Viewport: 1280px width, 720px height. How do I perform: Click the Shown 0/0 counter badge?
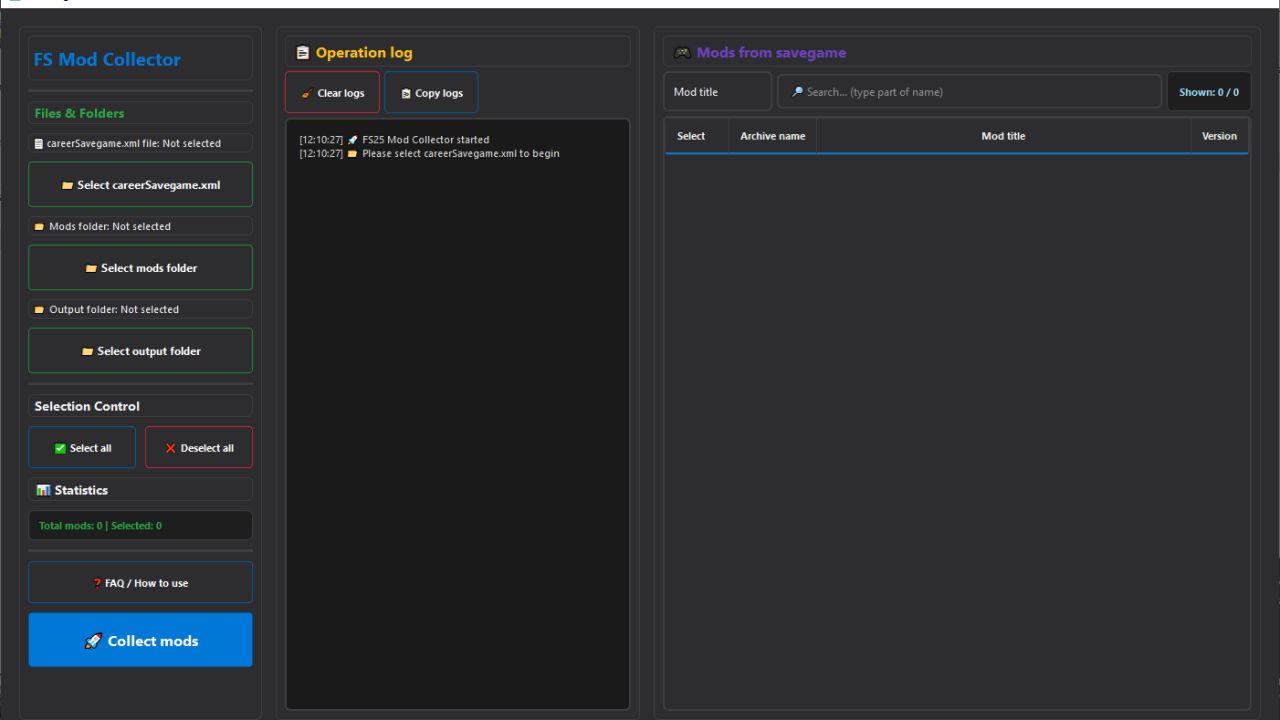(x=1208, y=91)
